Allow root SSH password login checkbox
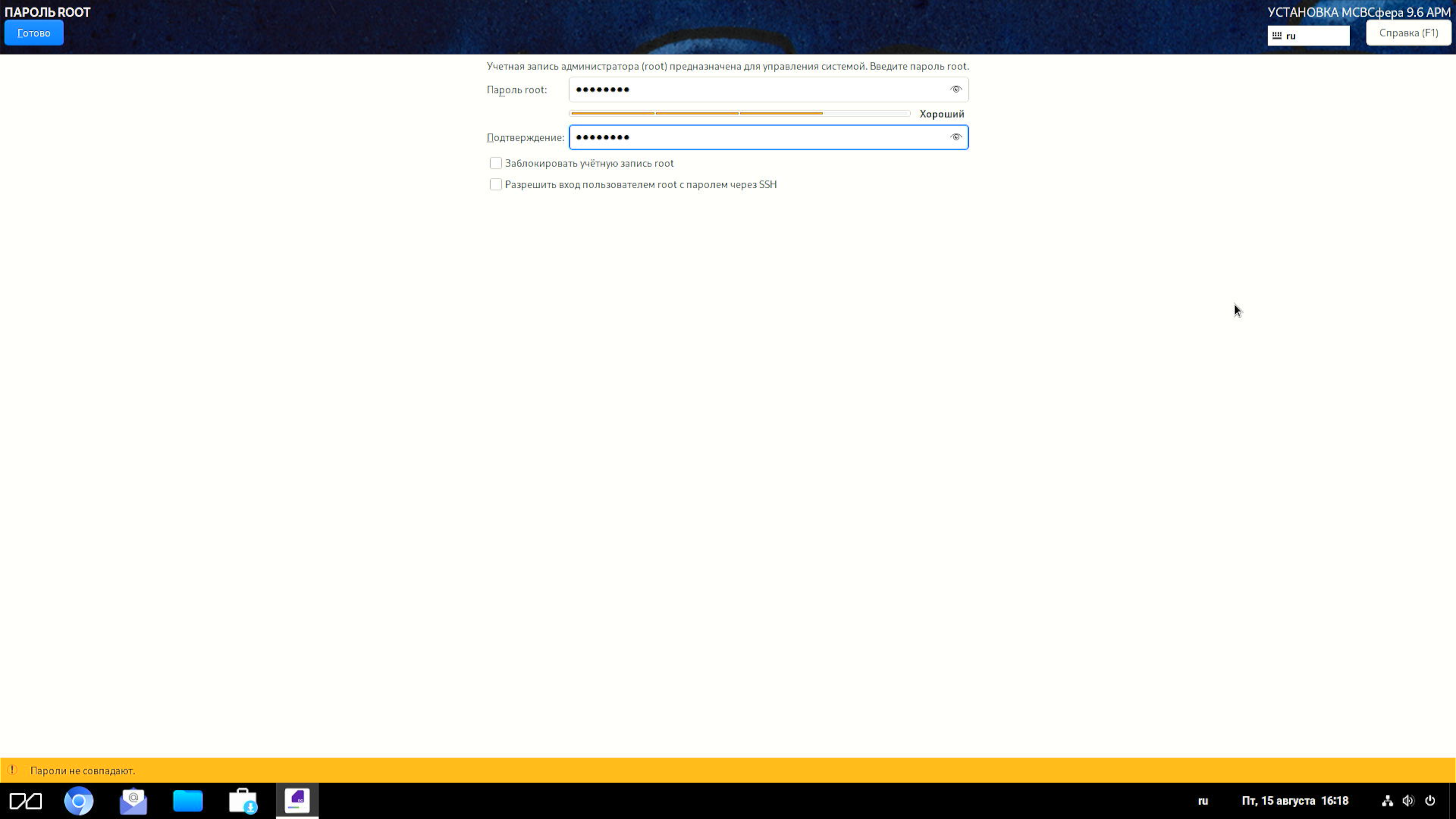The width and height of the screenshot is (1456, 819). [496, 185]
